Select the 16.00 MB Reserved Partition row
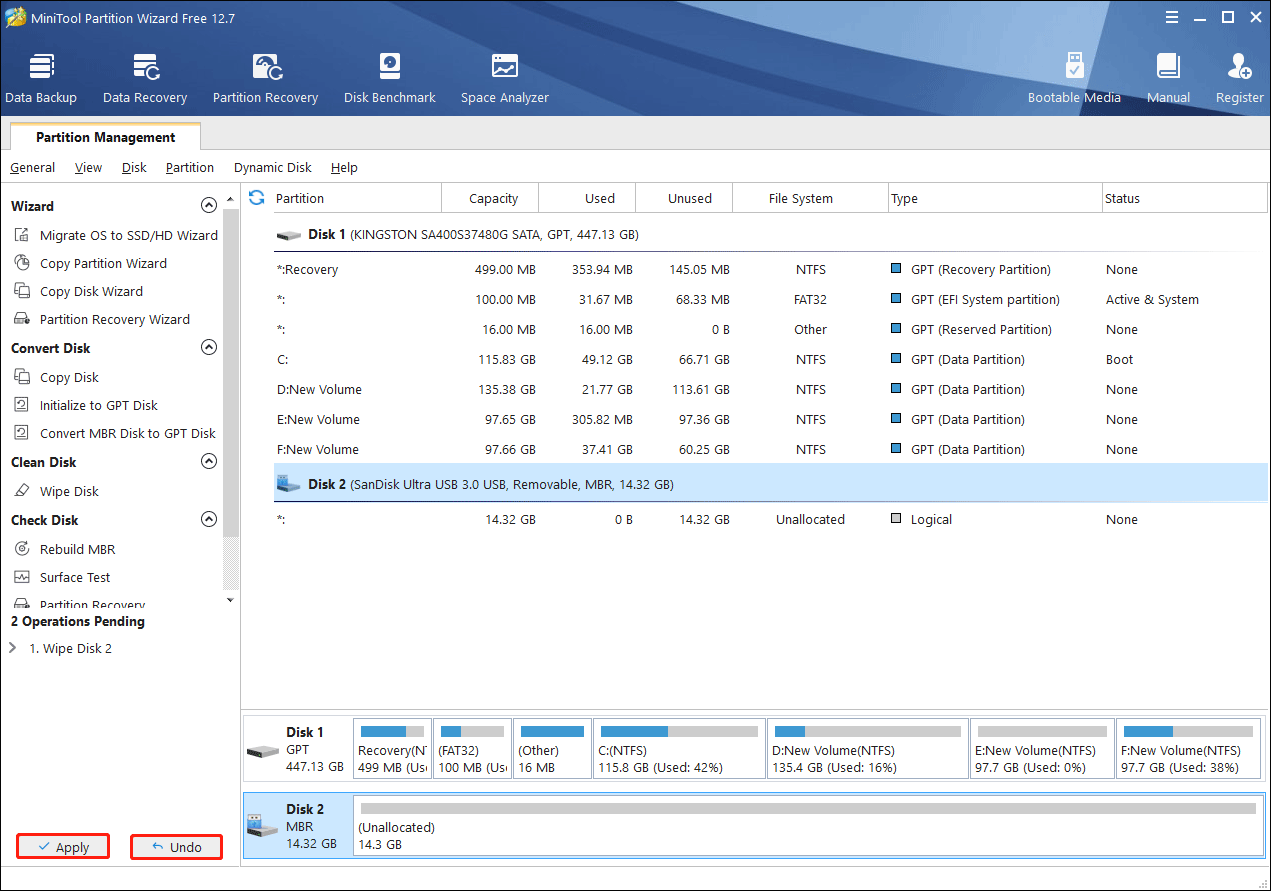Viewport: 1271px width, 891px height. point(770,329)
